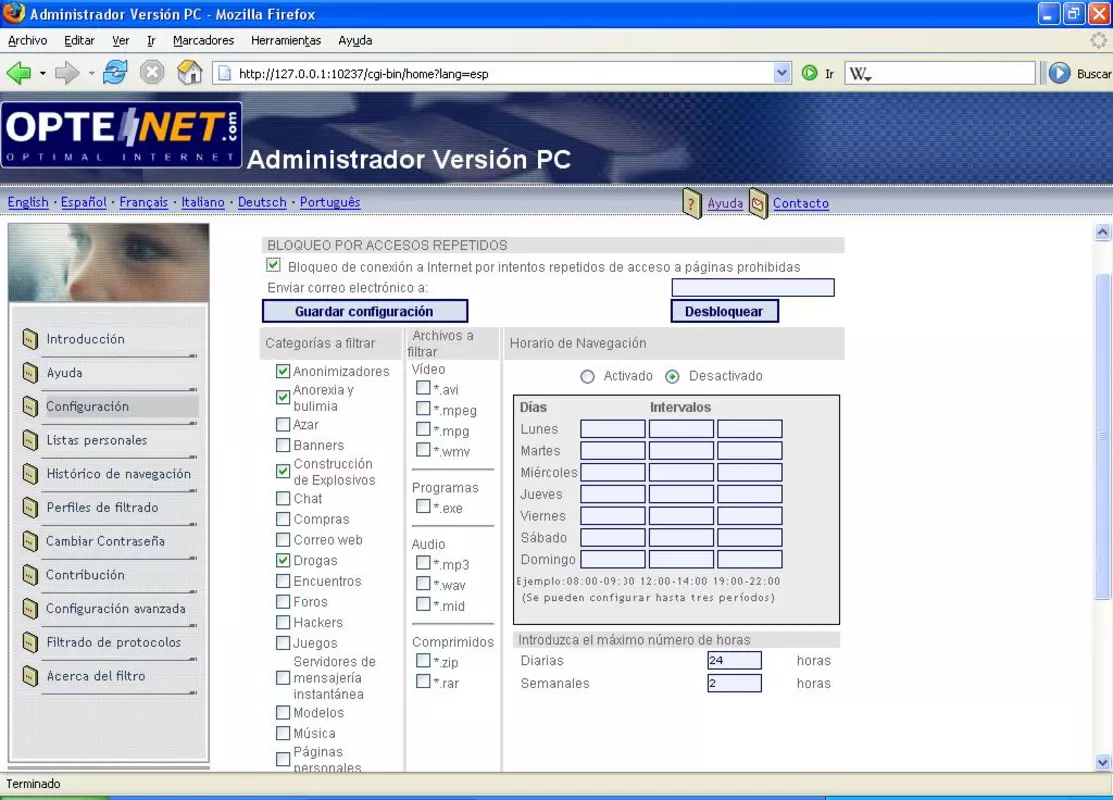Switch language to Français

pos(143,202)
